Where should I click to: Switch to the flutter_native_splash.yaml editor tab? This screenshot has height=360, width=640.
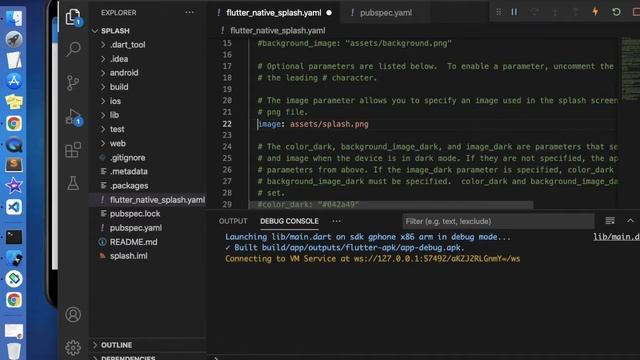[274, 13]
